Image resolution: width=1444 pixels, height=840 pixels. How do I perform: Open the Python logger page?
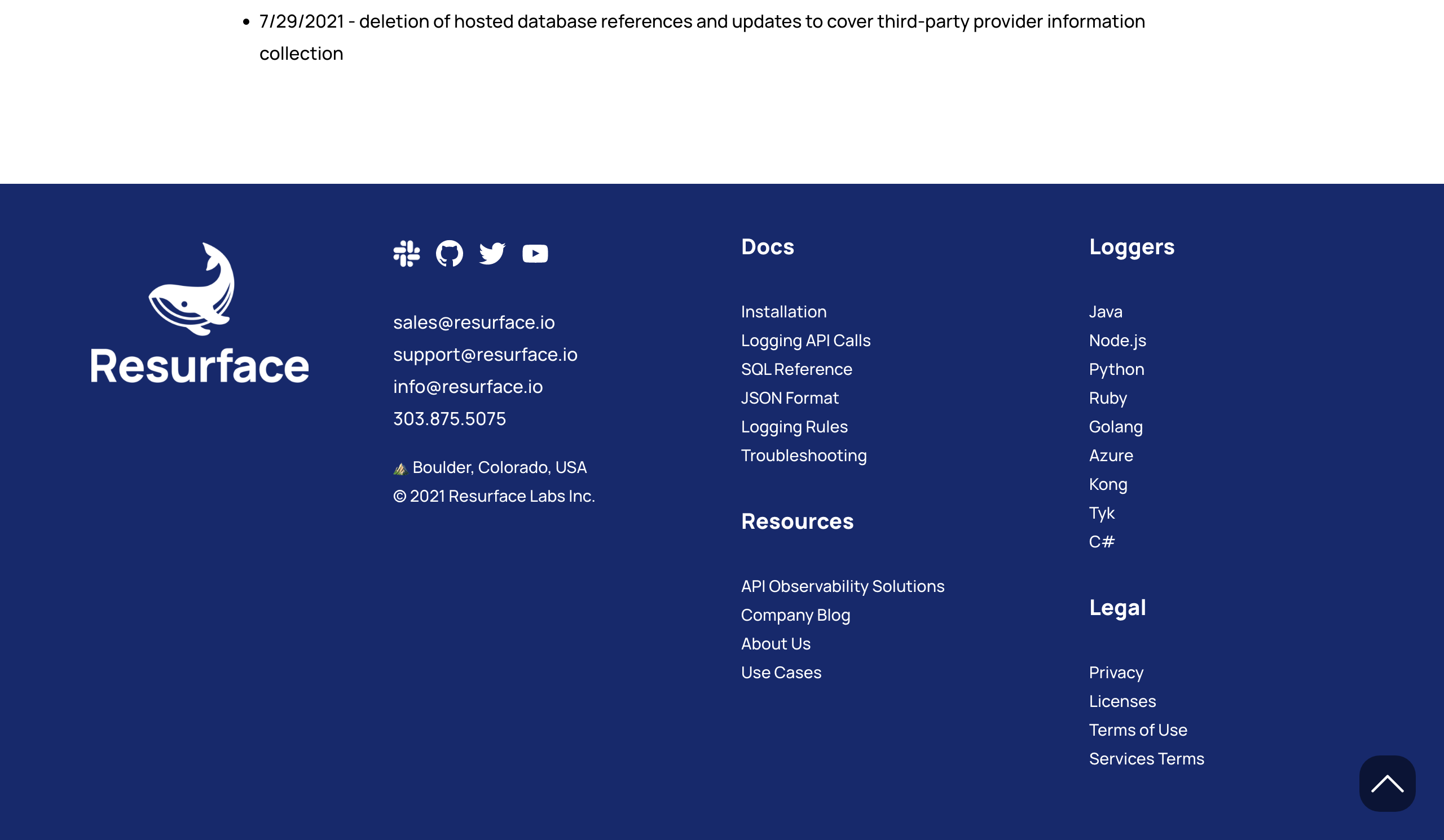pos(1116,369)
